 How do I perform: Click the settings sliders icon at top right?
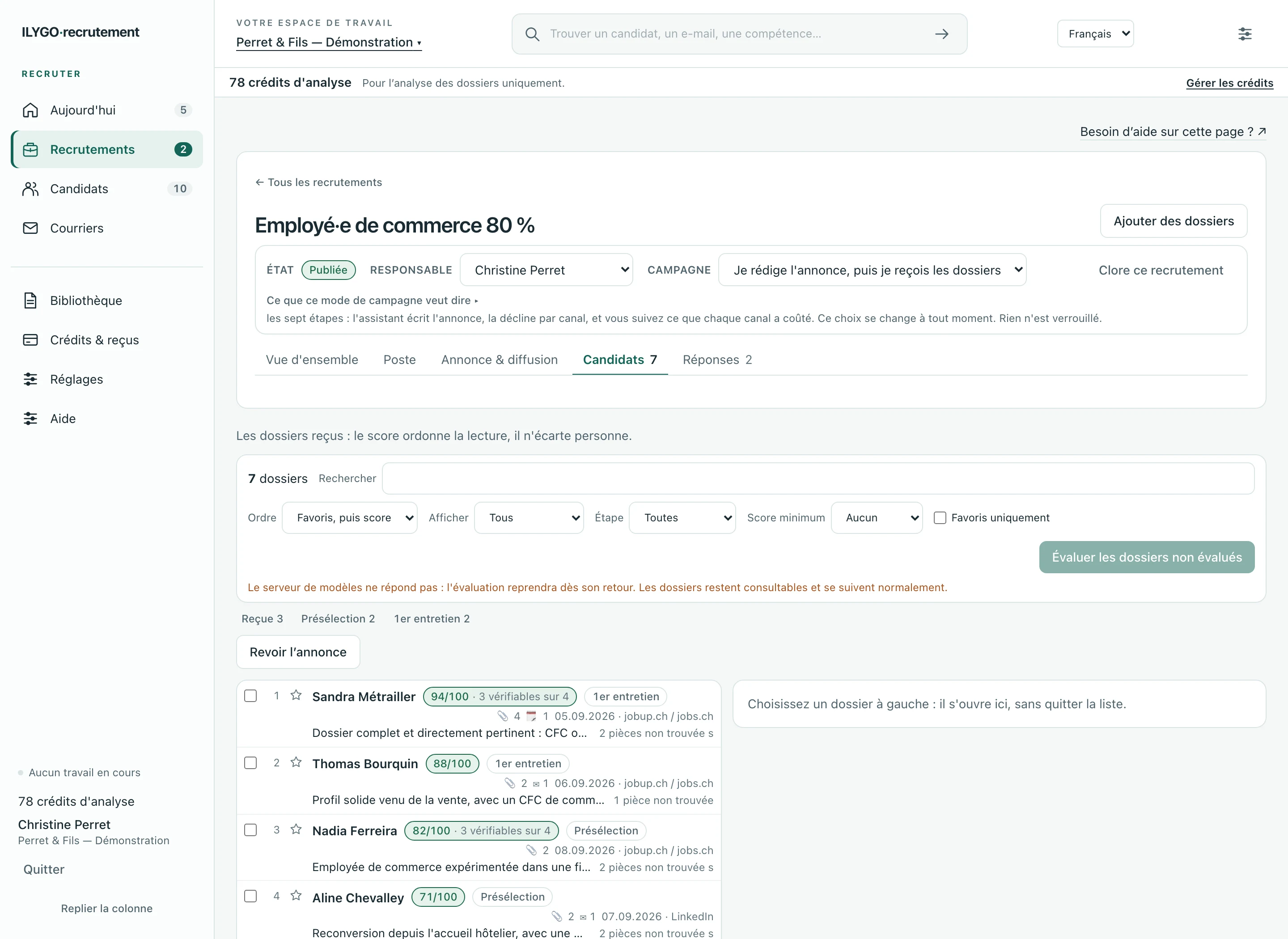(x=1245, y=34)
